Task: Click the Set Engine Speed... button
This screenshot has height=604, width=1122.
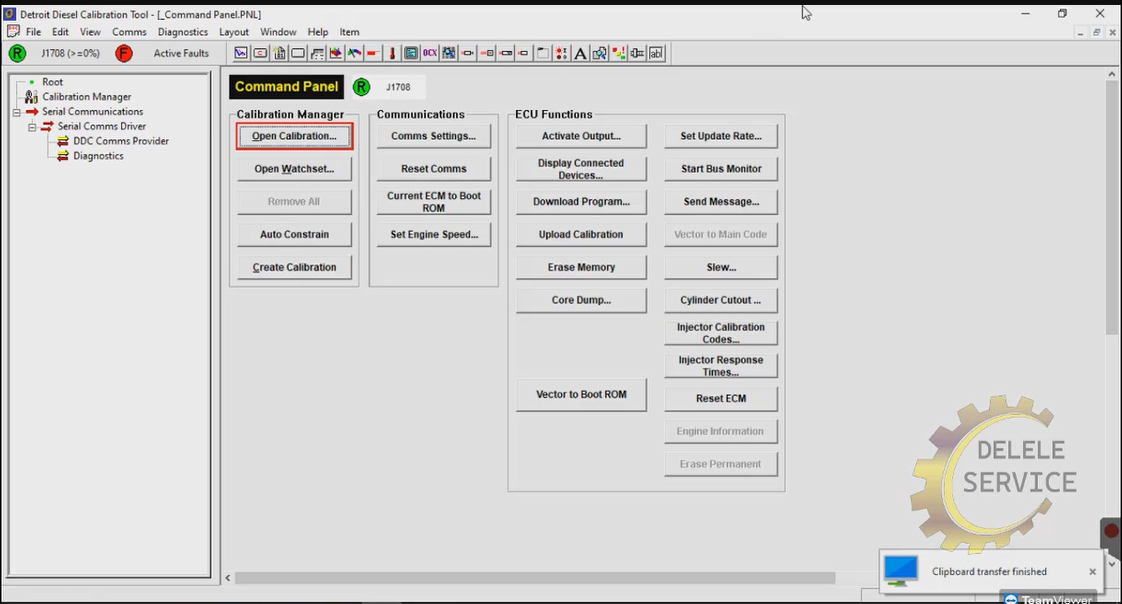Action: [434, 235]
